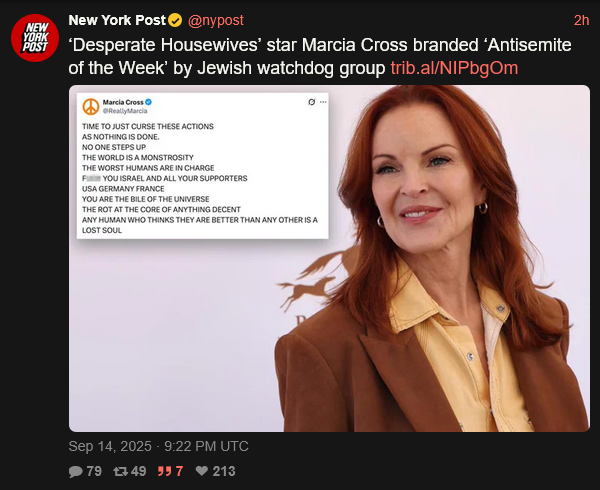600x490 pixels.
Task: Open the Sep 14, 2025 timestamp
Action: pyautogui.click(x=158, y=446)
